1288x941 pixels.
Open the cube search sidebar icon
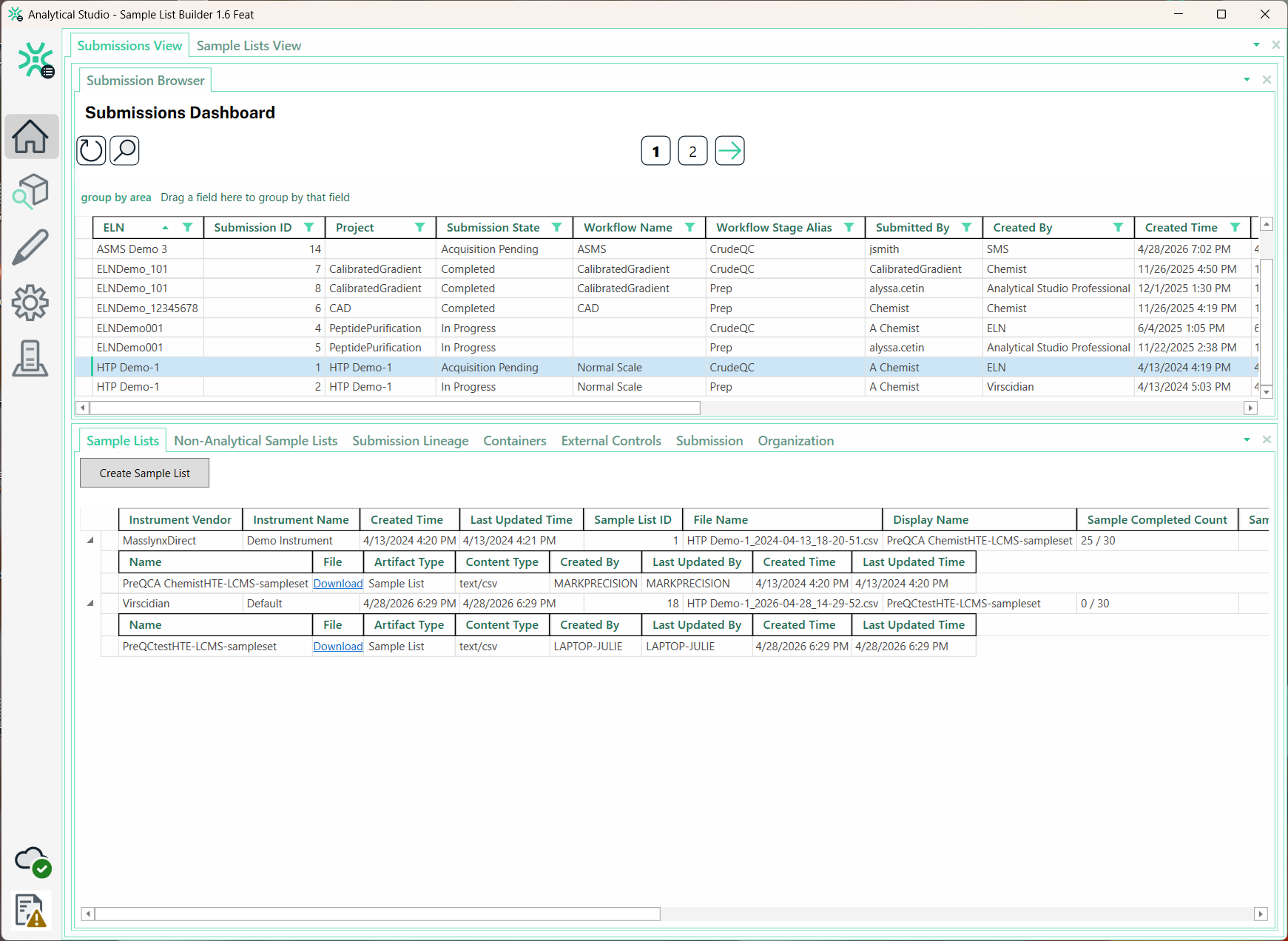click(x=31, y=191)
